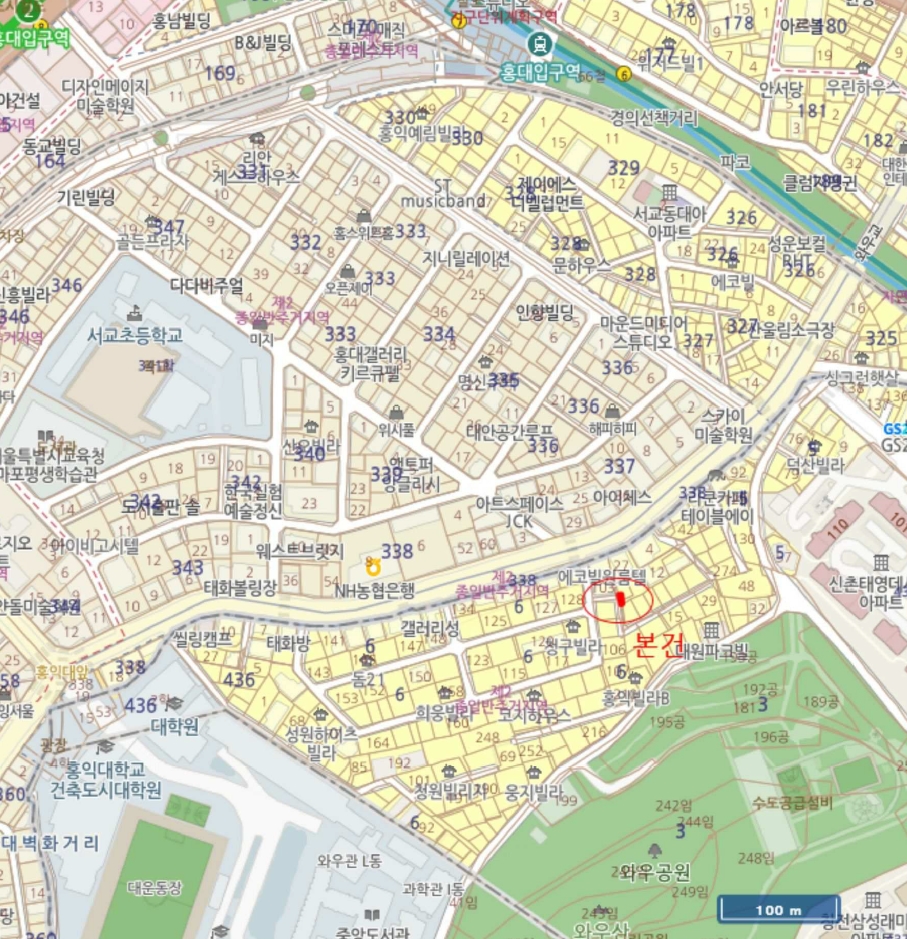Click the orange circle marker above NH농협은행

[x=373, y=567]
